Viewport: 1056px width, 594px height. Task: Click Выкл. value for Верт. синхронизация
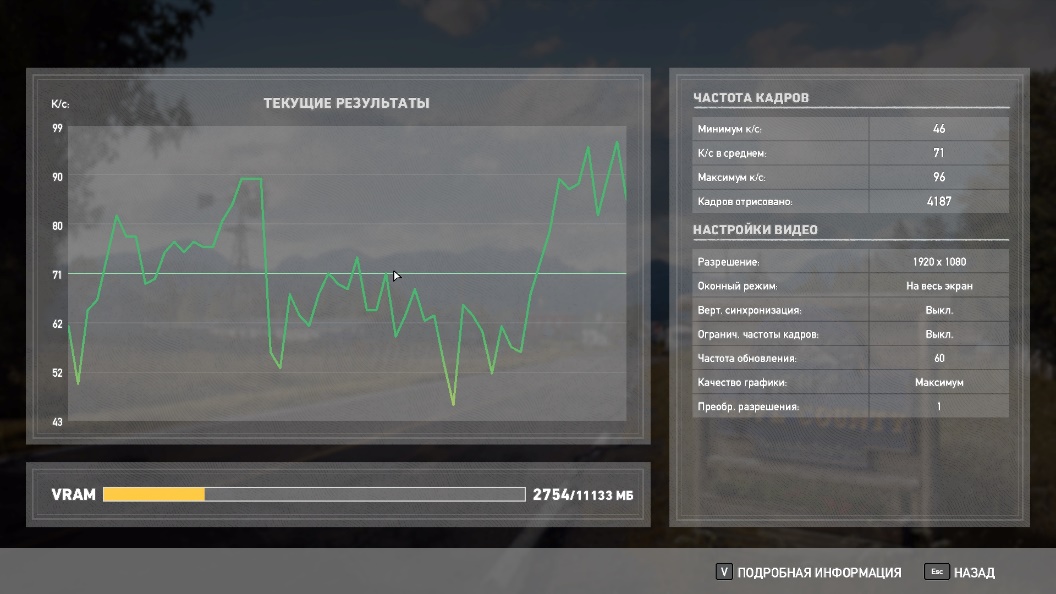939,310
